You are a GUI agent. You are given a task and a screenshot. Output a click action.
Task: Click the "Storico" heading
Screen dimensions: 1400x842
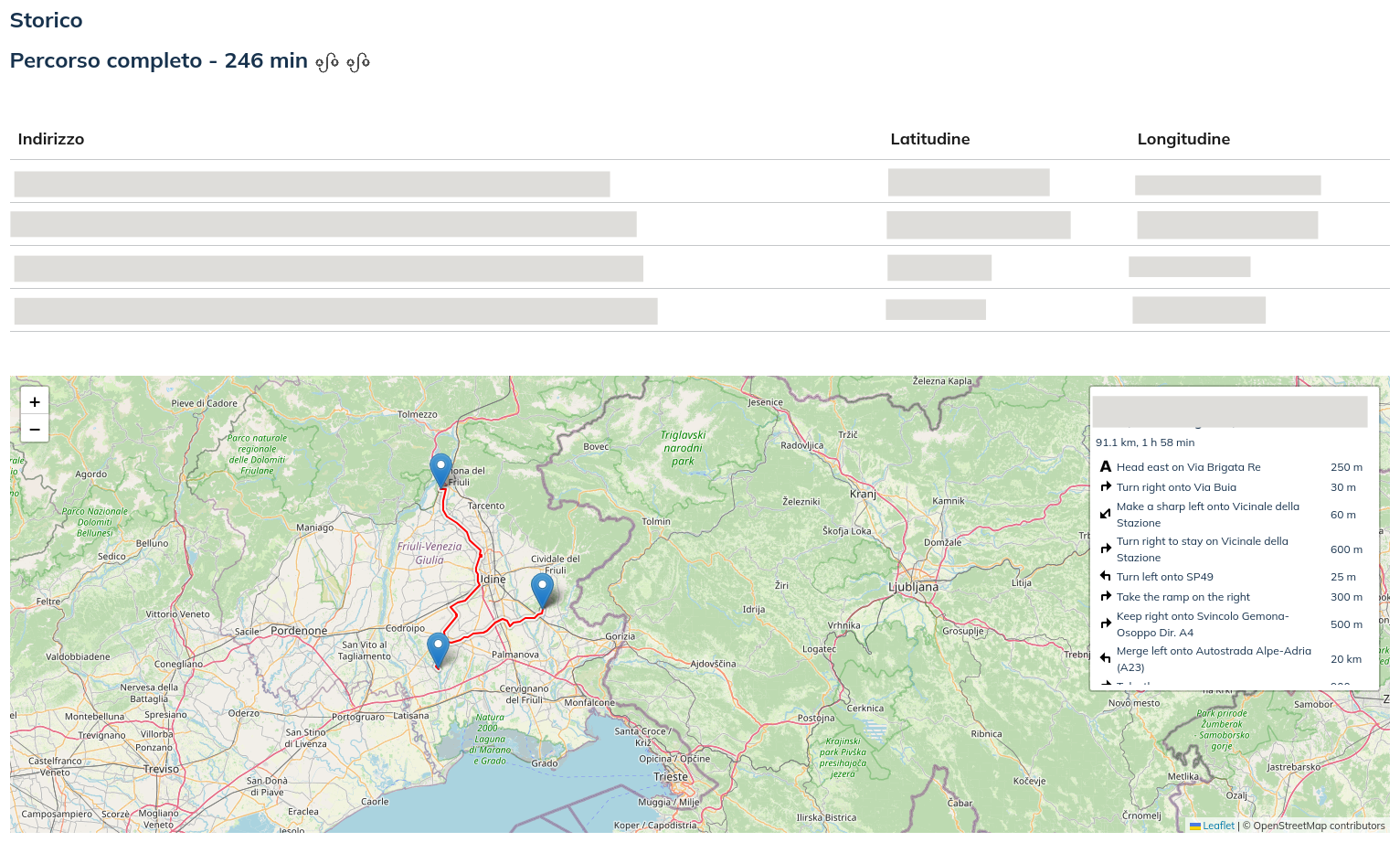click(x=46, y=19)
